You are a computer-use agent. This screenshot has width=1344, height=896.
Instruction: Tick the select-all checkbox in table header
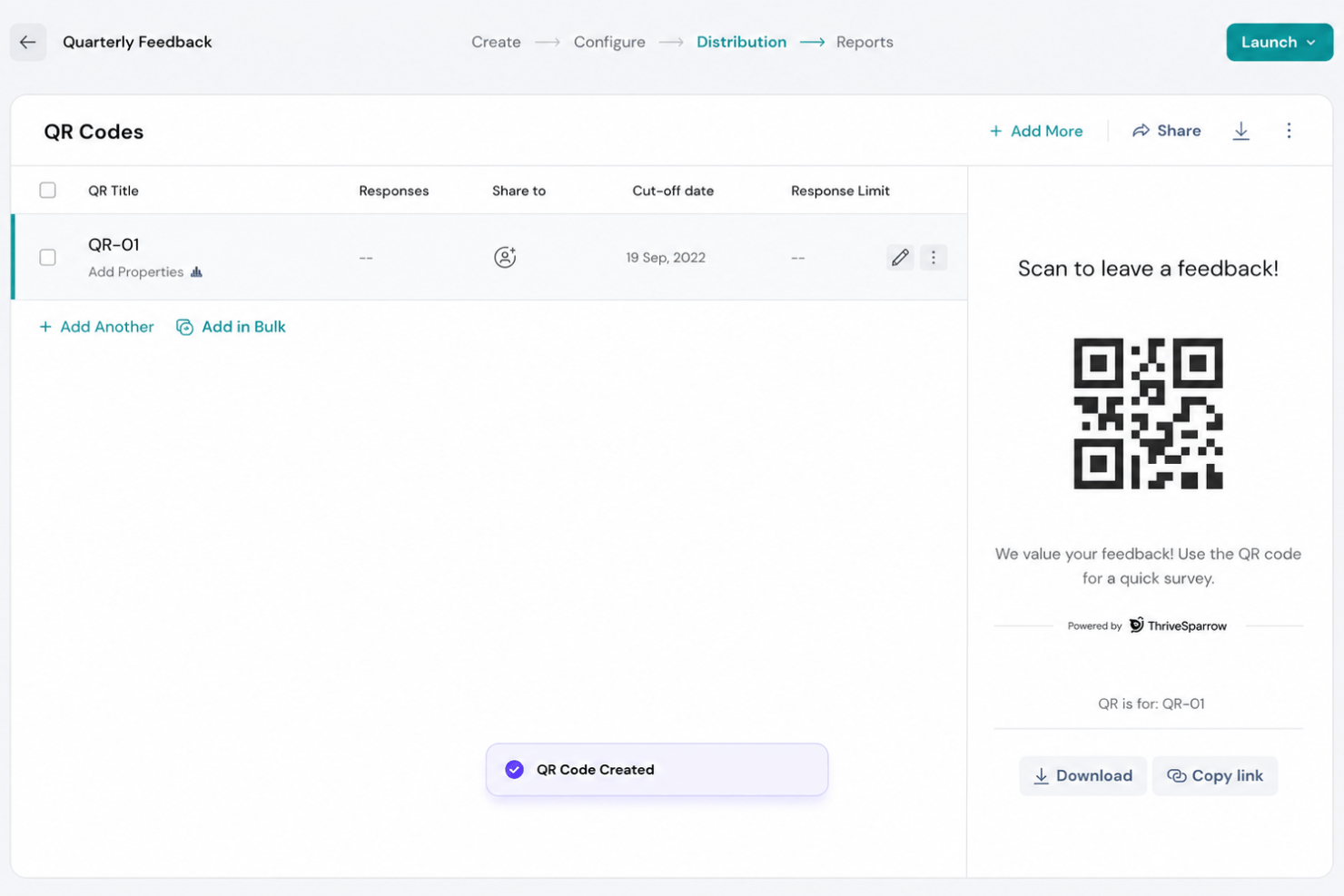pos(47,190)
